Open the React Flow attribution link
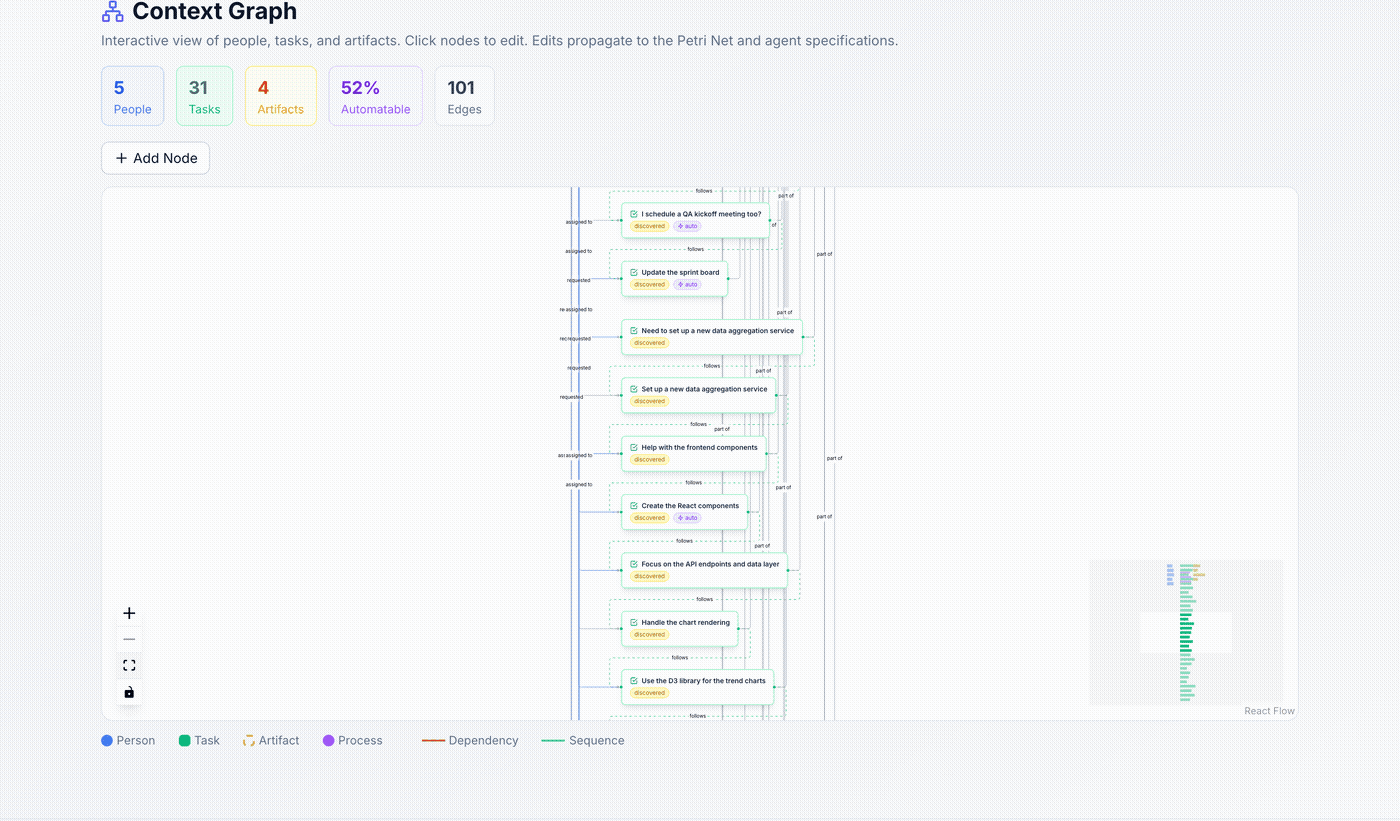The image size is (1400, 821). tap(1268, 710)
